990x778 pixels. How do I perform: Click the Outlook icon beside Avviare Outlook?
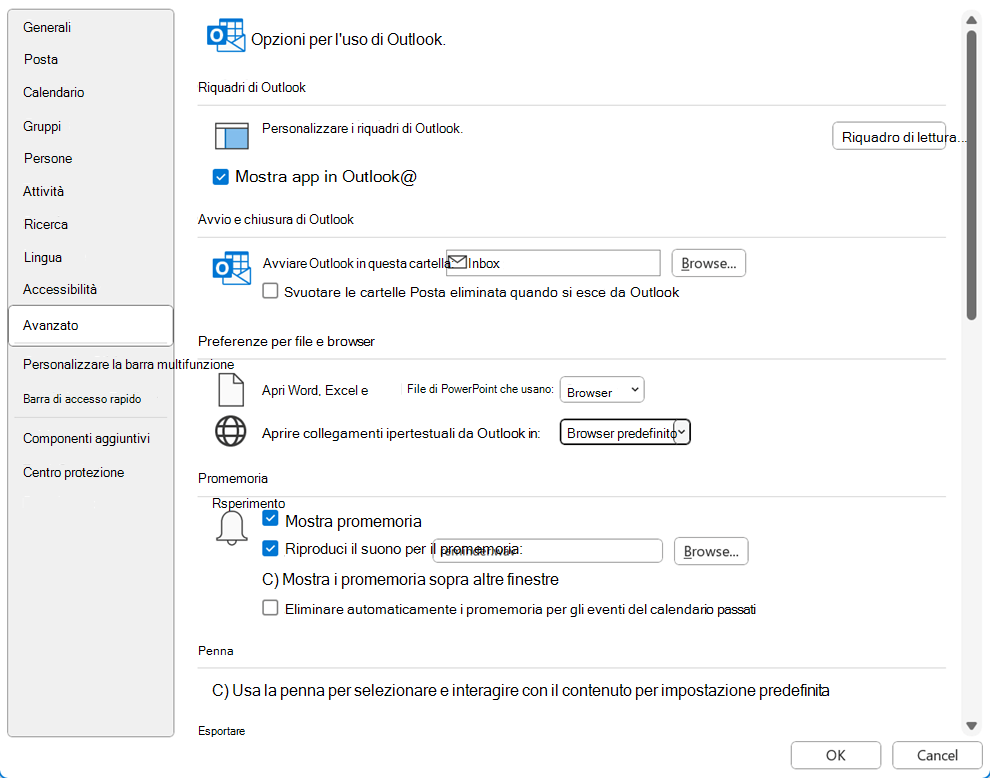click(231, 268)
